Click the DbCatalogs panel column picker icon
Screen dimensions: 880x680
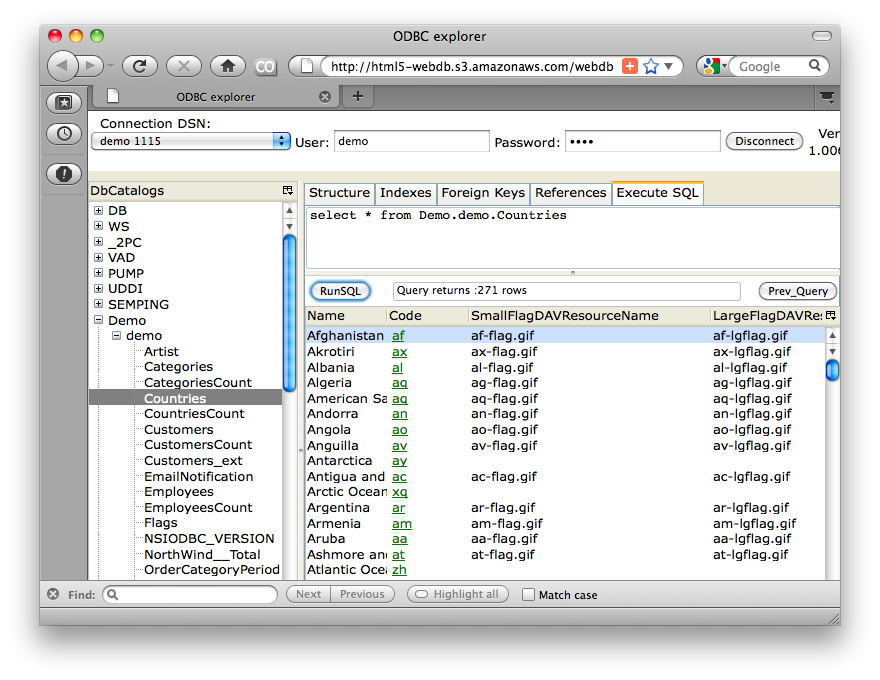click(x=288, y=190)
